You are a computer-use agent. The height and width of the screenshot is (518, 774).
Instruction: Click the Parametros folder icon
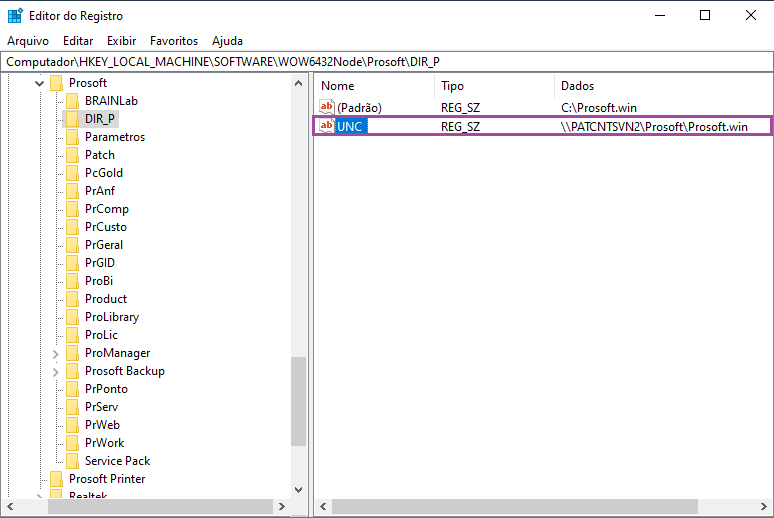pos(72,137)
